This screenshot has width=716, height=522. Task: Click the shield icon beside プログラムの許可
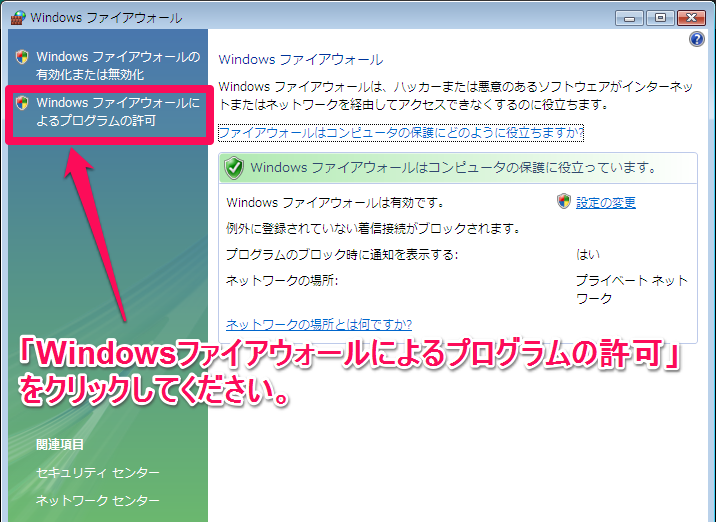pyautogui.click(x=22, y=103)
